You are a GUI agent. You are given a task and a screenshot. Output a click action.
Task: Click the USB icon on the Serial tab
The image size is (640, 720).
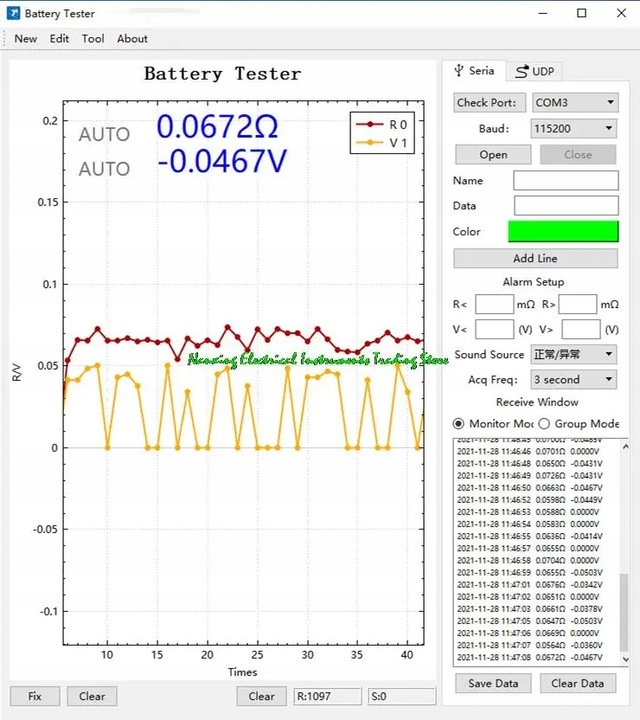(459, 71)
